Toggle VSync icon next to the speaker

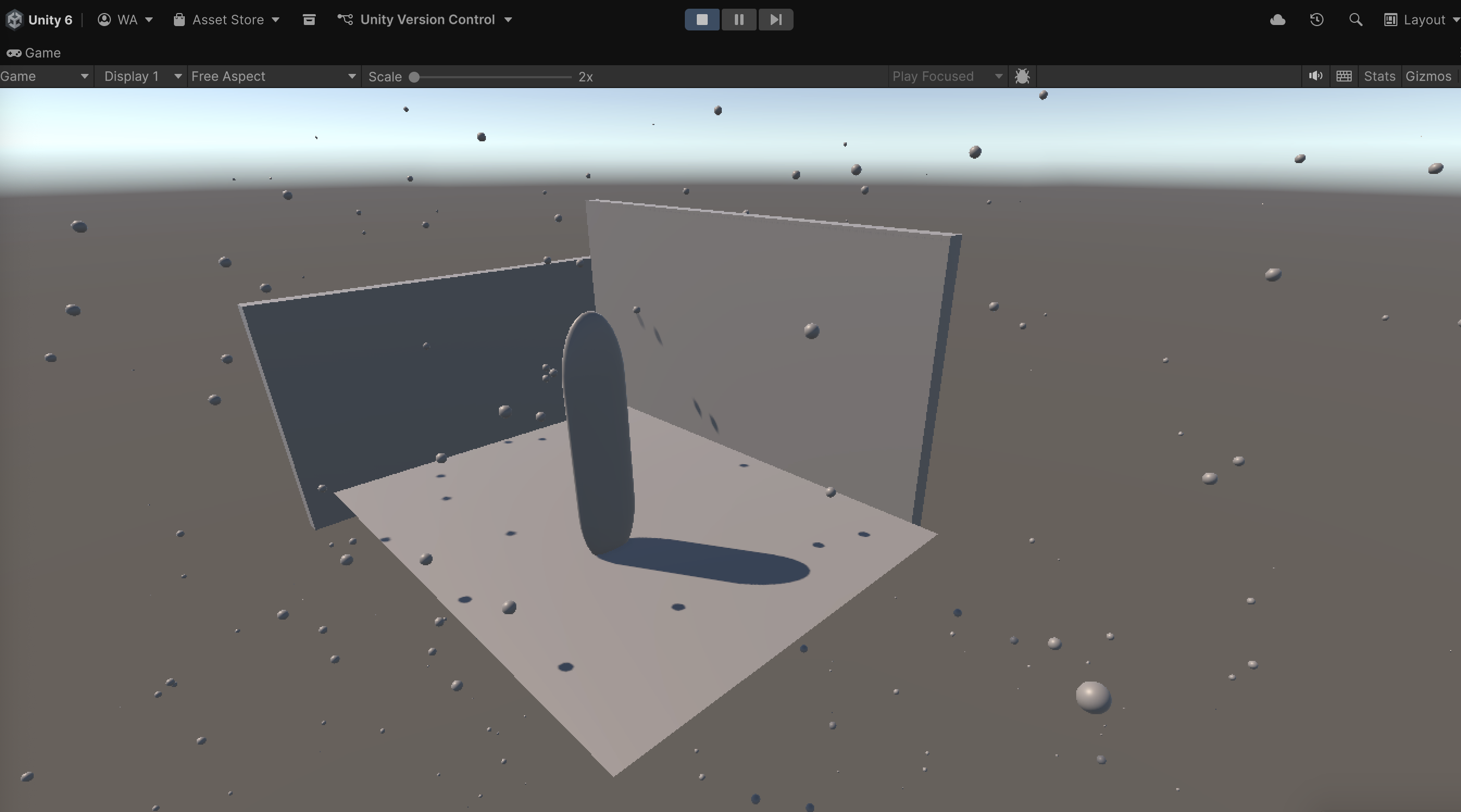tap(1344, 76)
